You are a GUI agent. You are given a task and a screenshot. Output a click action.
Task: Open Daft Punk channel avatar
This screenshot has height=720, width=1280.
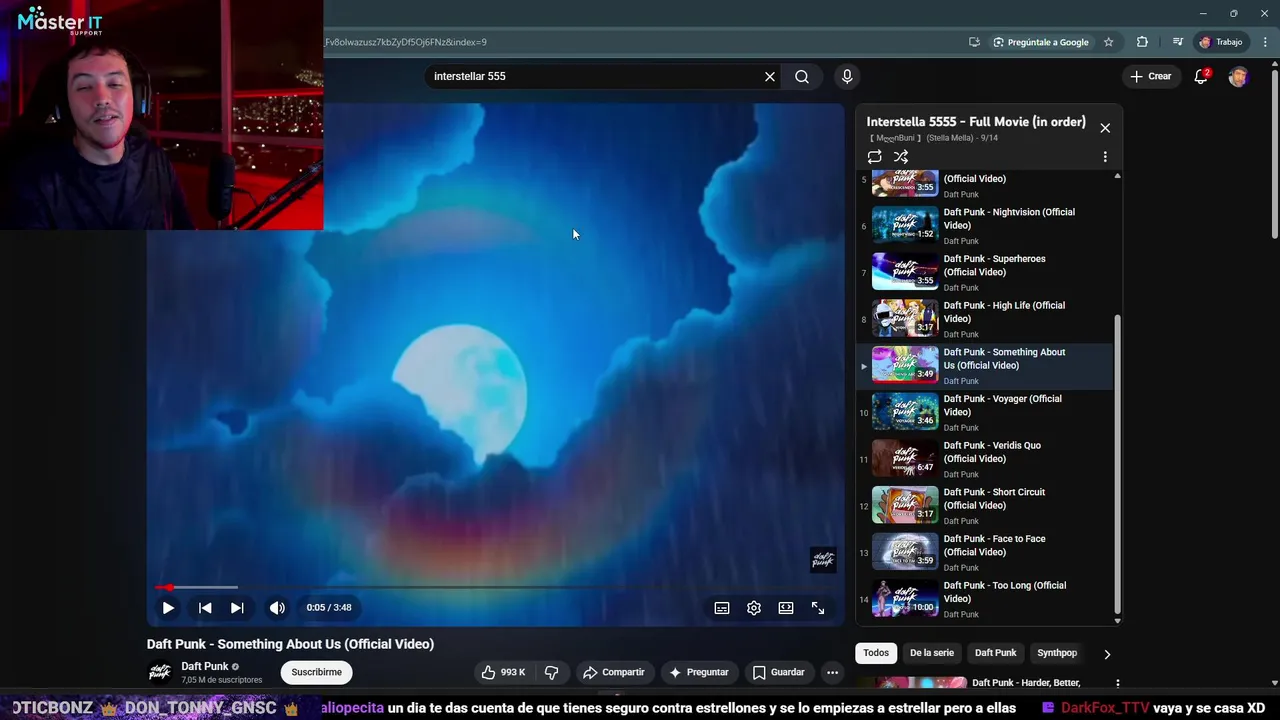coord(159,673)
